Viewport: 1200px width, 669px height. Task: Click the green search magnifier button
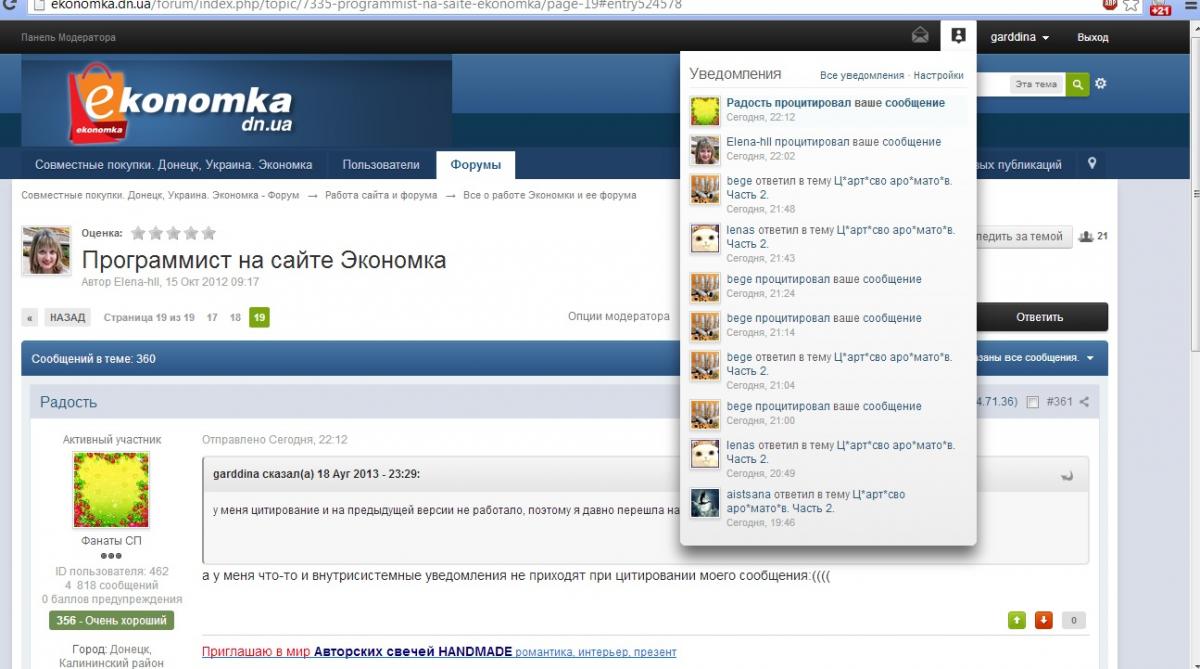1077,84
